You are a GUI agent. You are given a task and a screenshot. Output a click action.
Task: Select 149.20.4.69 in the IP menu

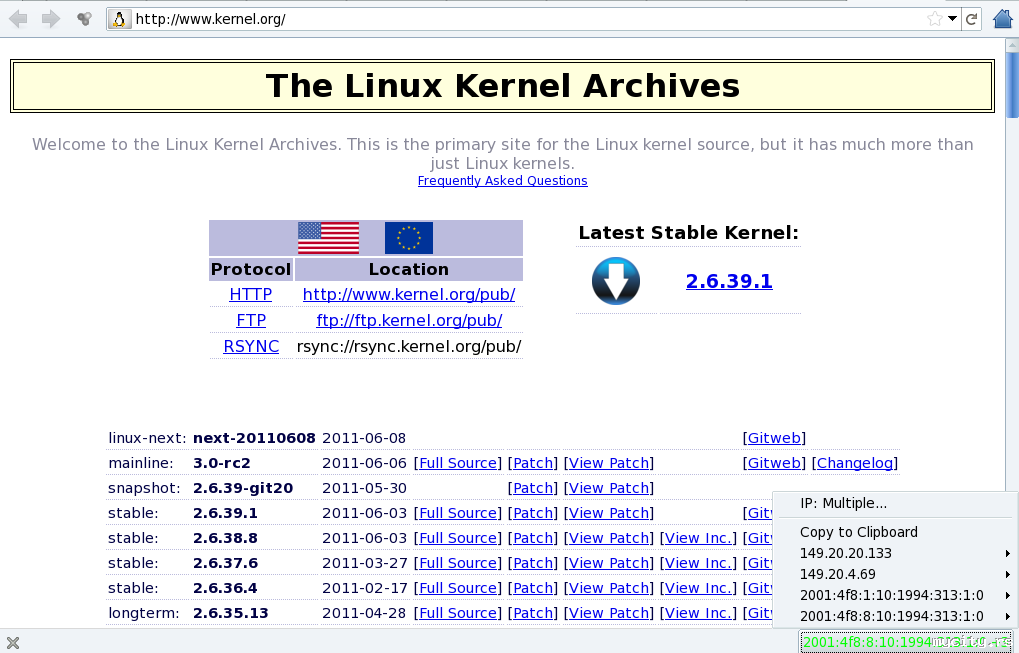pos(896,574)
